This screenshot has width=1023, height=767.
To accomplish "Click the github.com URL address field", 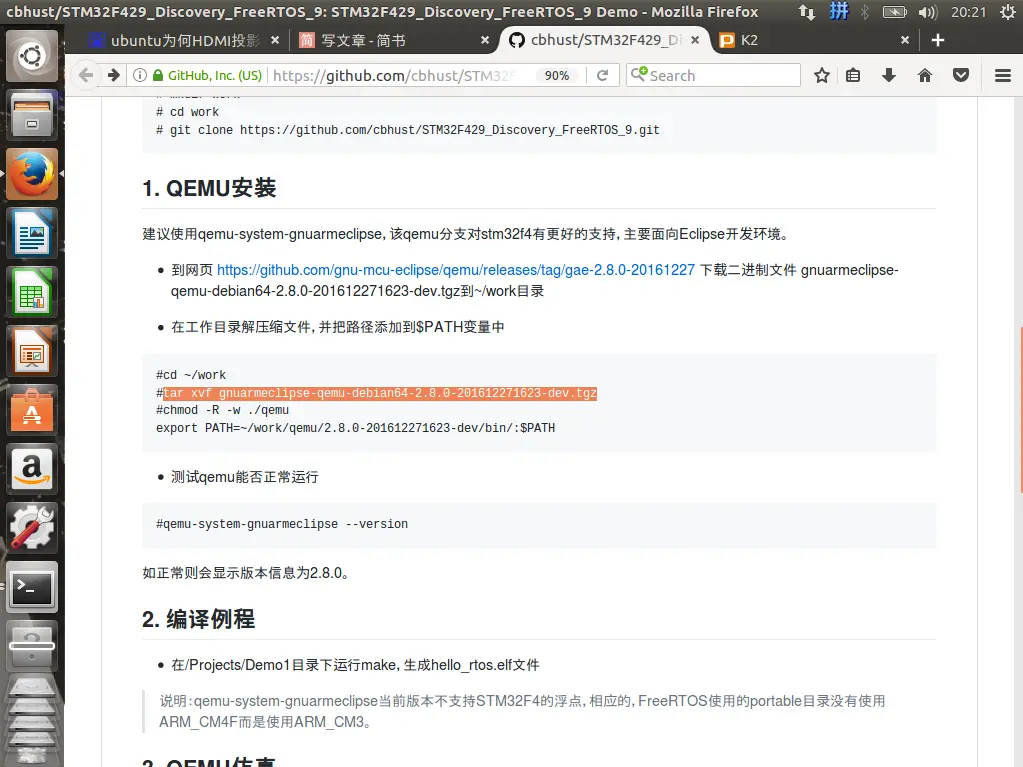I will pos(395,76).
